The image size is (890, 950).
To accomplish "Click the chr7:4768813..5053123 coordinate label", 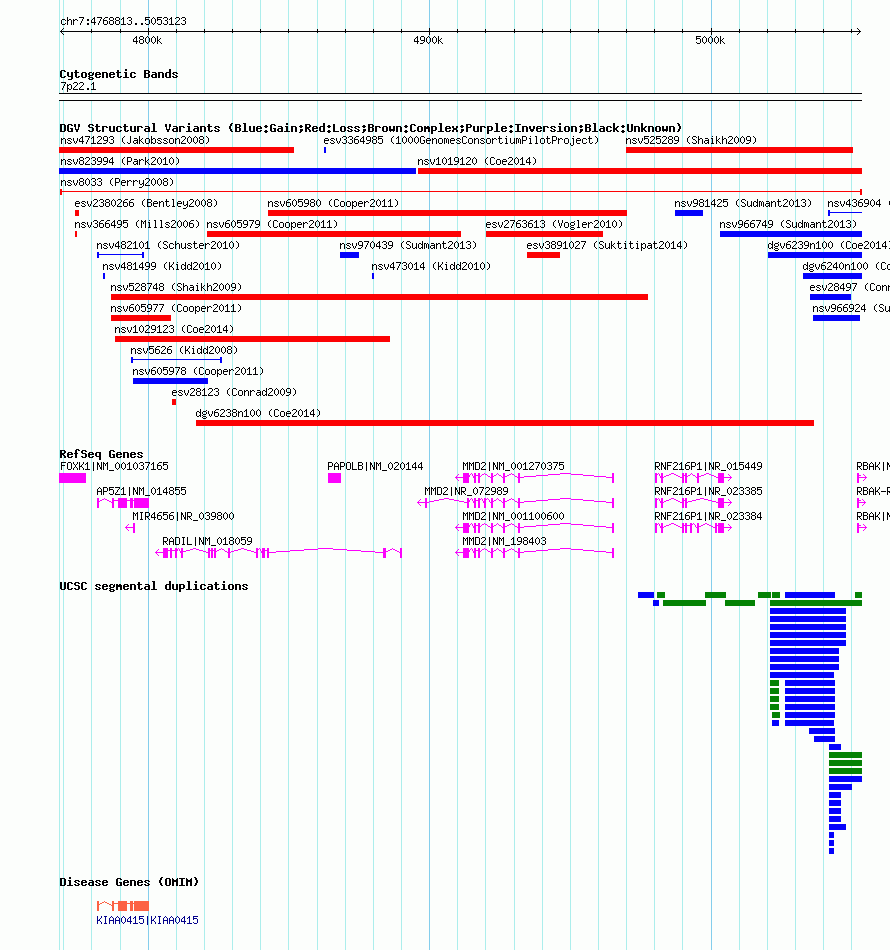I will pos(123,21).
